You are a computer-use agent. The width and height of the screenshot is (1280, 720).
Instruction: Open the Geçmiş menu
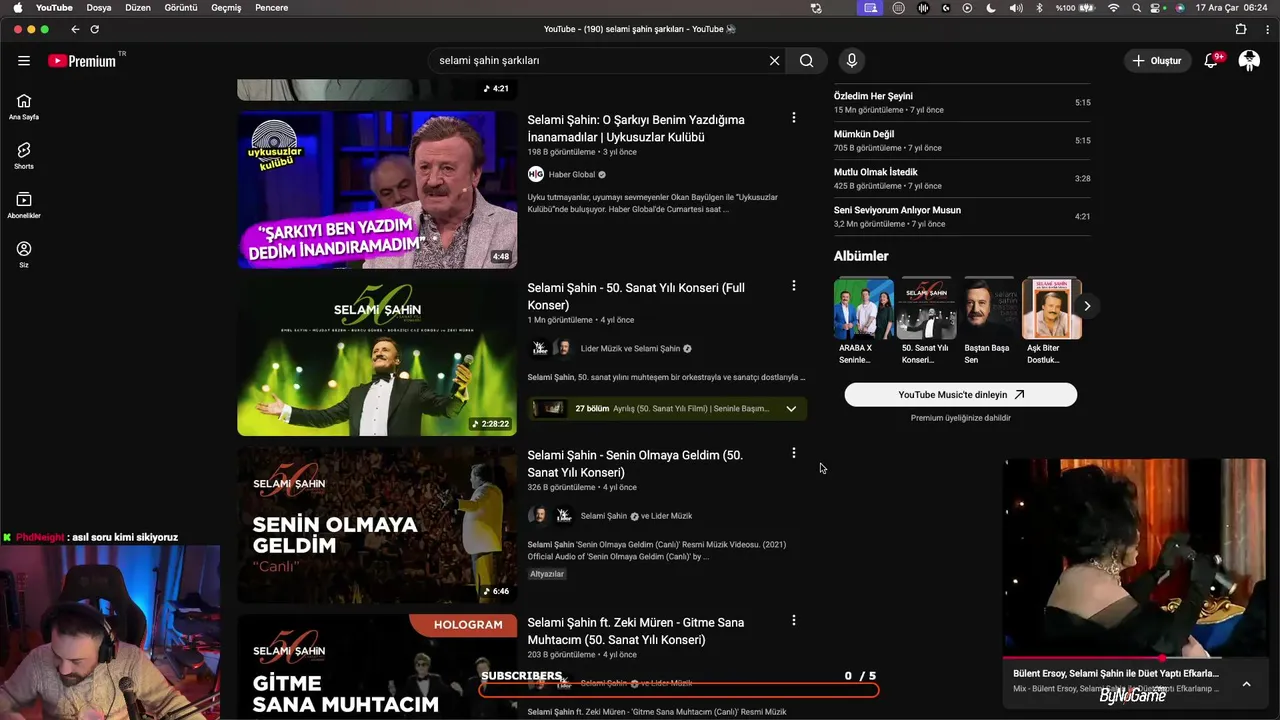click(226, 8)
